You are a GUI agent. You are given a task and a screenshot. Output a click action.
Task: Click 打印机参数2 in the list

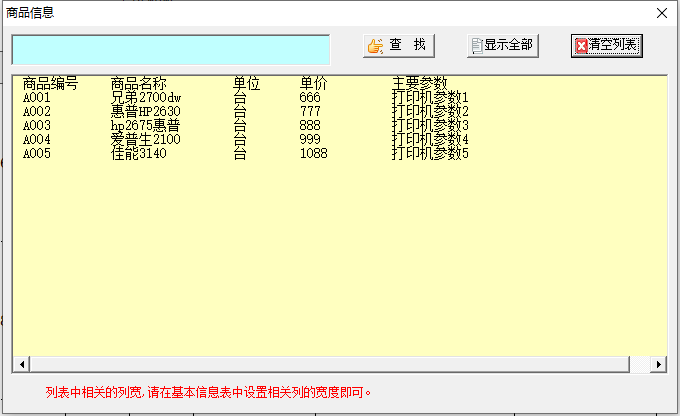tap(430, 111)
